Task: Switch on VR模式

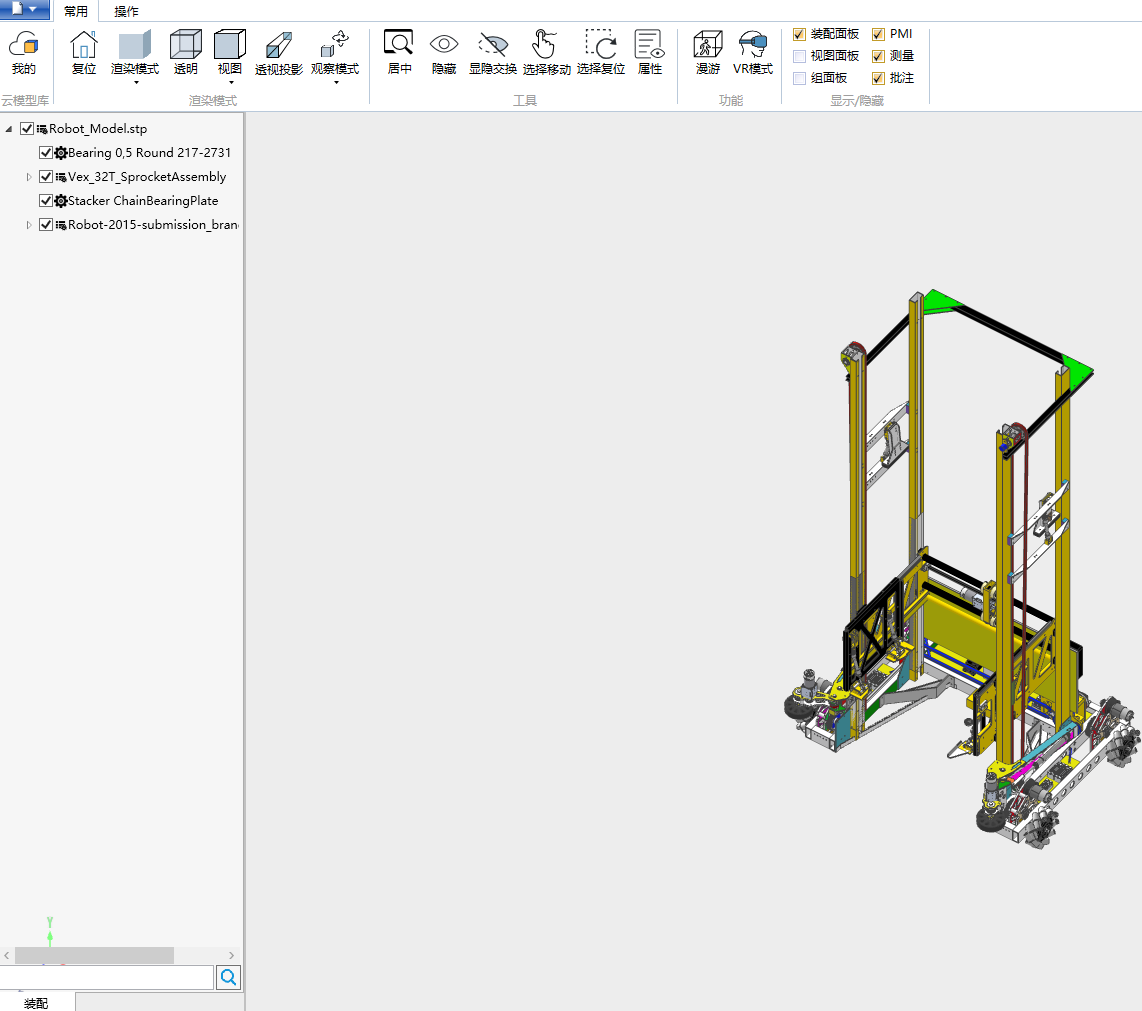Action: [x=752, y=52]
